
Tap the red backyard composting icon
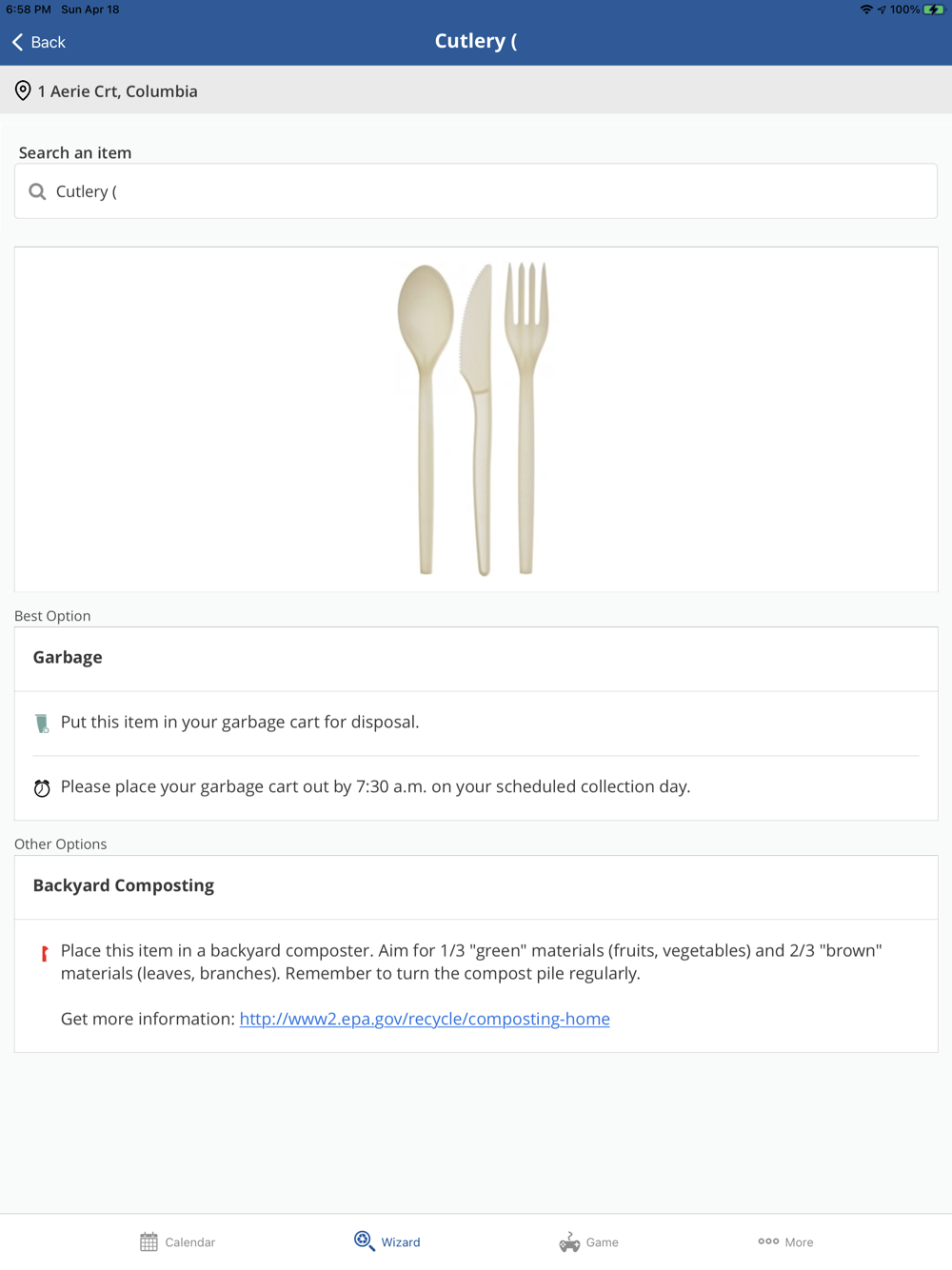44,953
